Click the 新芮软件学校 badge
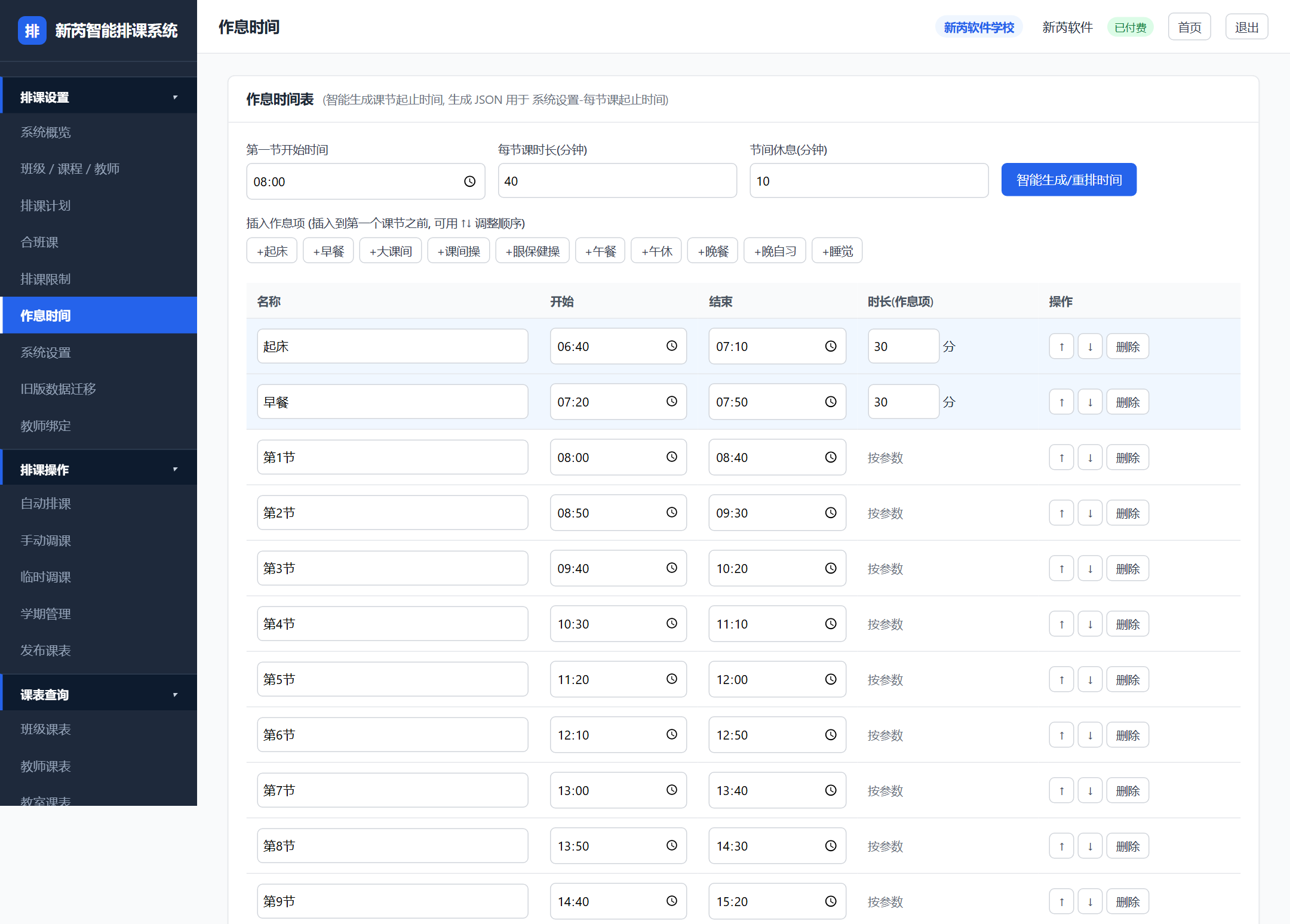1290x924 pixels. [x=979, y=27]
